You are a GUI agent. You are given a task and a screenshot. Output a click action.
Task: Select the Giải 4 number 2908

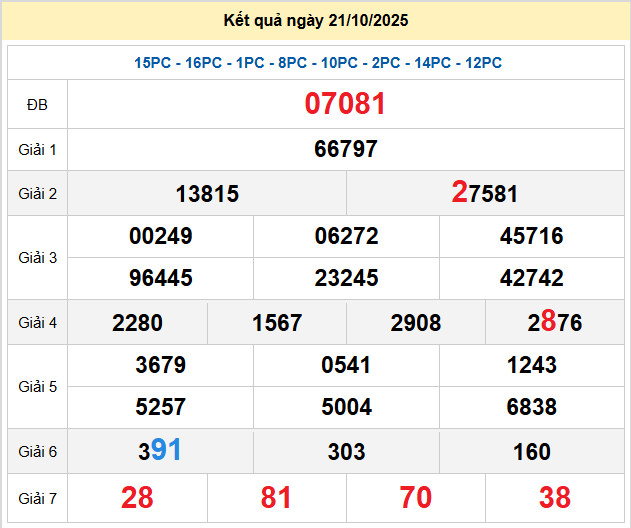click(x=416, y=323)
